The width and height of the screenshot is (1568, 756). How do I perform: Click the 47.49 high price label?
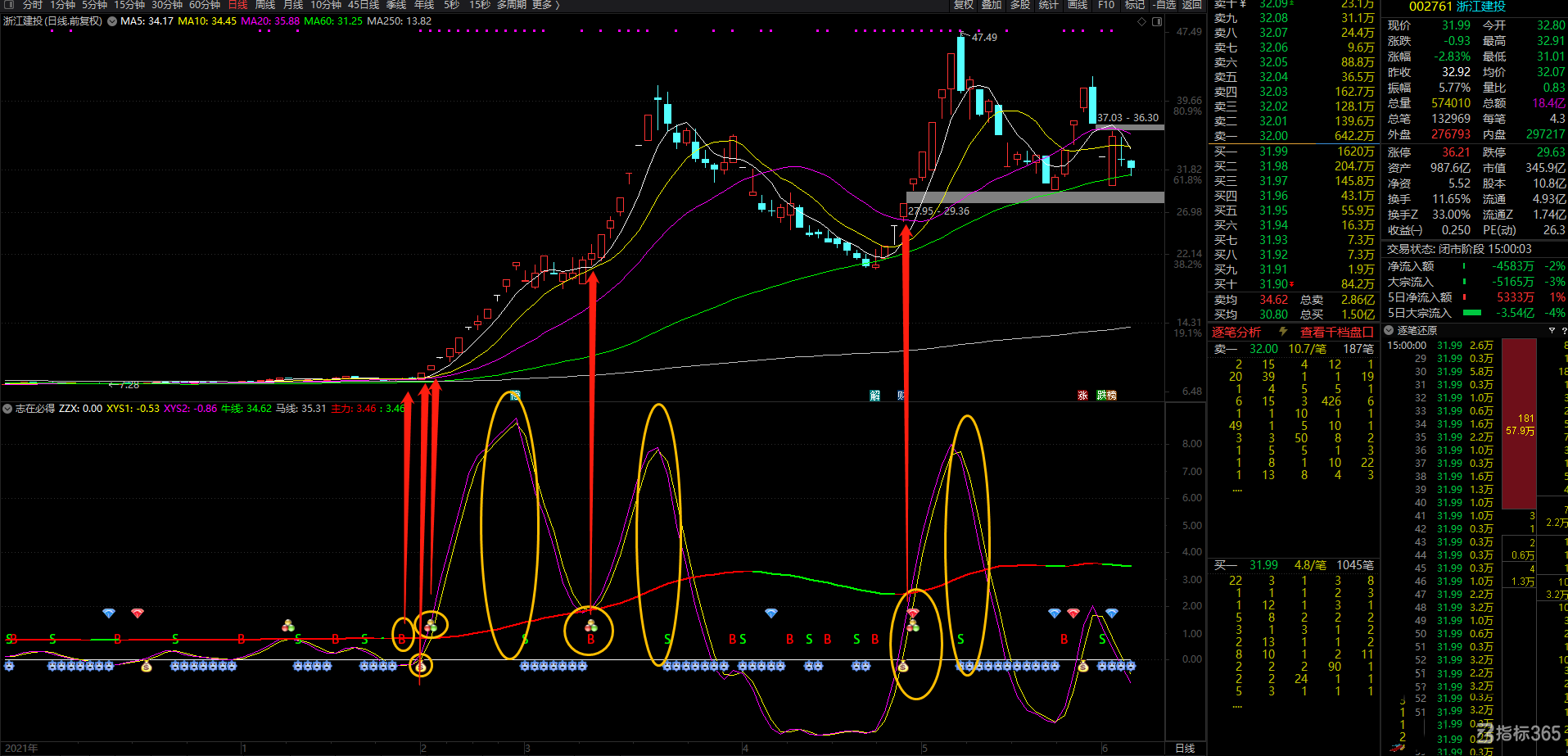[x=984, y=38]
